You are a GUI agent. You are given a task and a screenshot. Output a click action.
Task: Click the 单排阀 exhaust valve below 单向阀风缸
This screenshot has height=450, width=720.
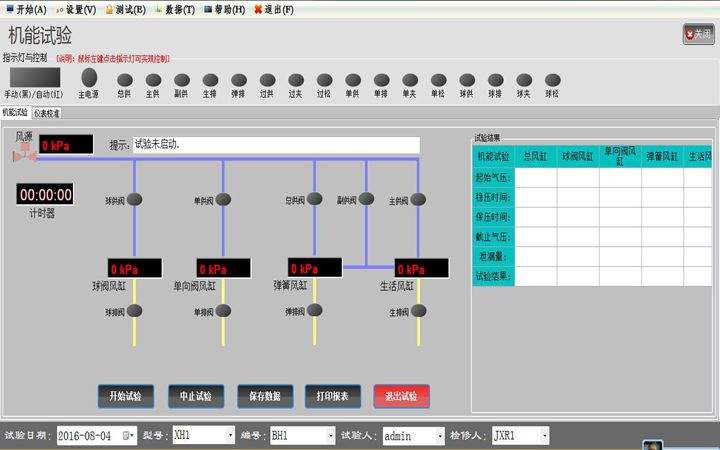(224, 311)
